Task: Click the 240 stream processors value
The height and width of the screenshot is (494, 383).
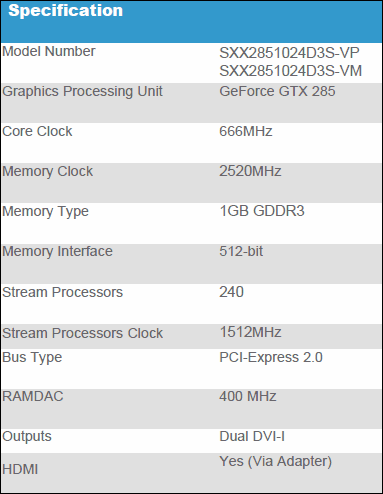Action: (x=231, y=292)
